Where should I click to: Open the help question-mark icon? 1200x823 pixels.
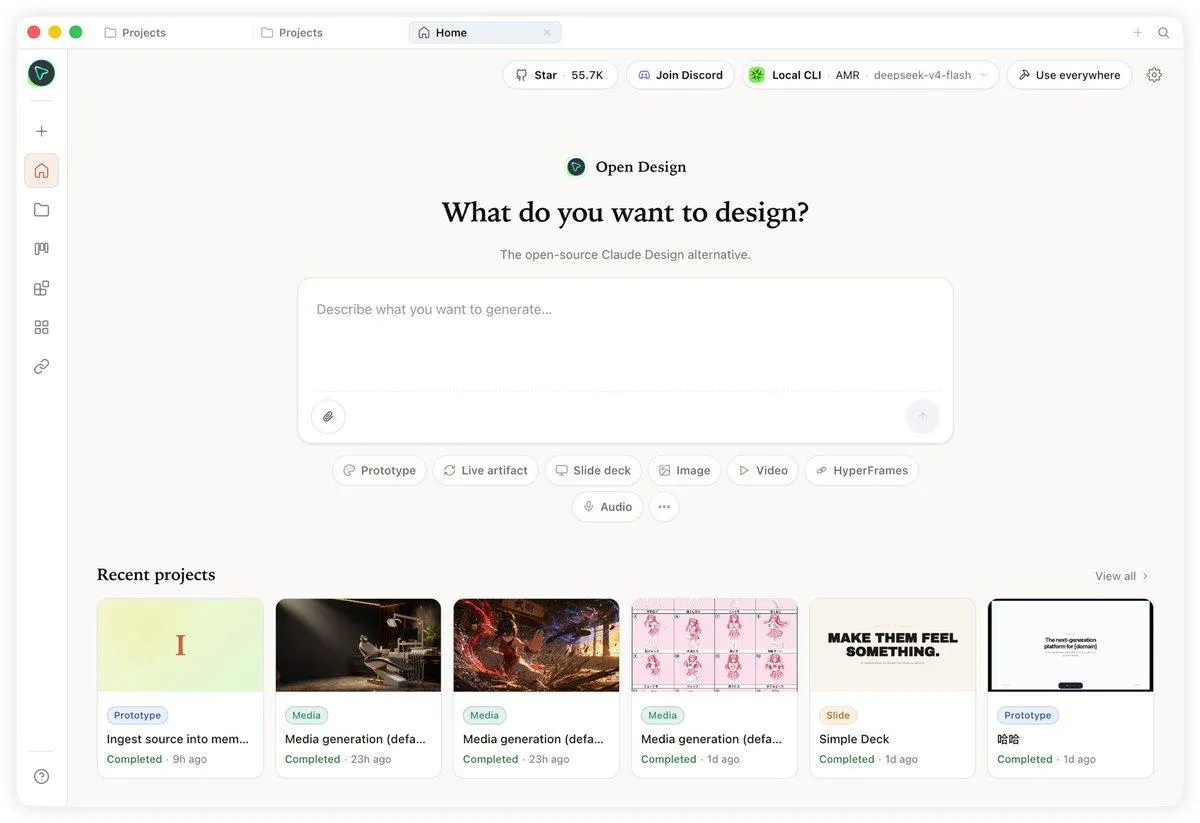click(41, 776)
